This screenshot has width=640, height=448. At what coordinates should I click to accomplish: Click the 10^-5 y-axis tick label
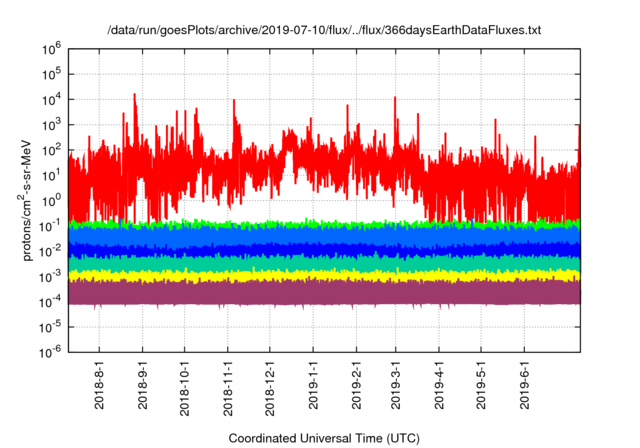click(x=50, y=327)
